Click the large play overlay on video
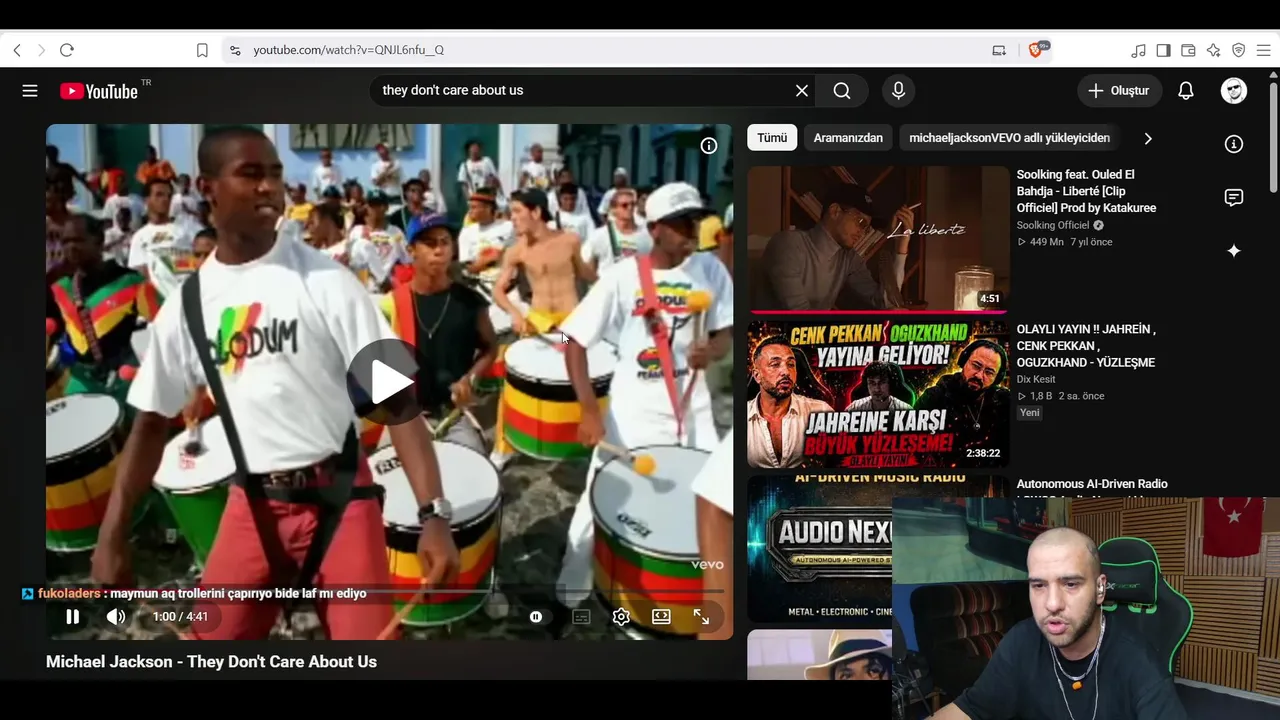The height and width of the screenshot is (720, 1280). click(389, 381)
